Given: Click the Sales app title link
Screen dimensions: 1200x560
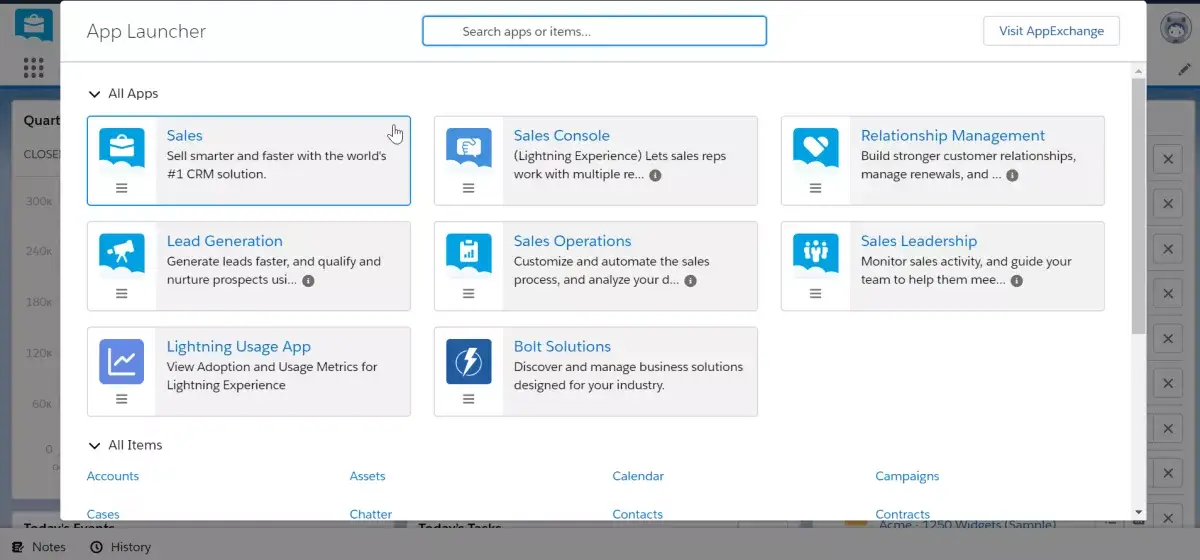Looking at the screenshot, I should point(184,135).
